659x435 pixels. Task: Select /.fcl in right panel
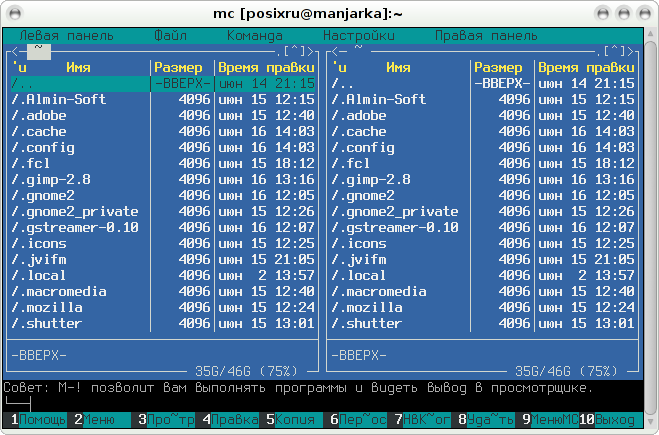(x=482, y=163)
